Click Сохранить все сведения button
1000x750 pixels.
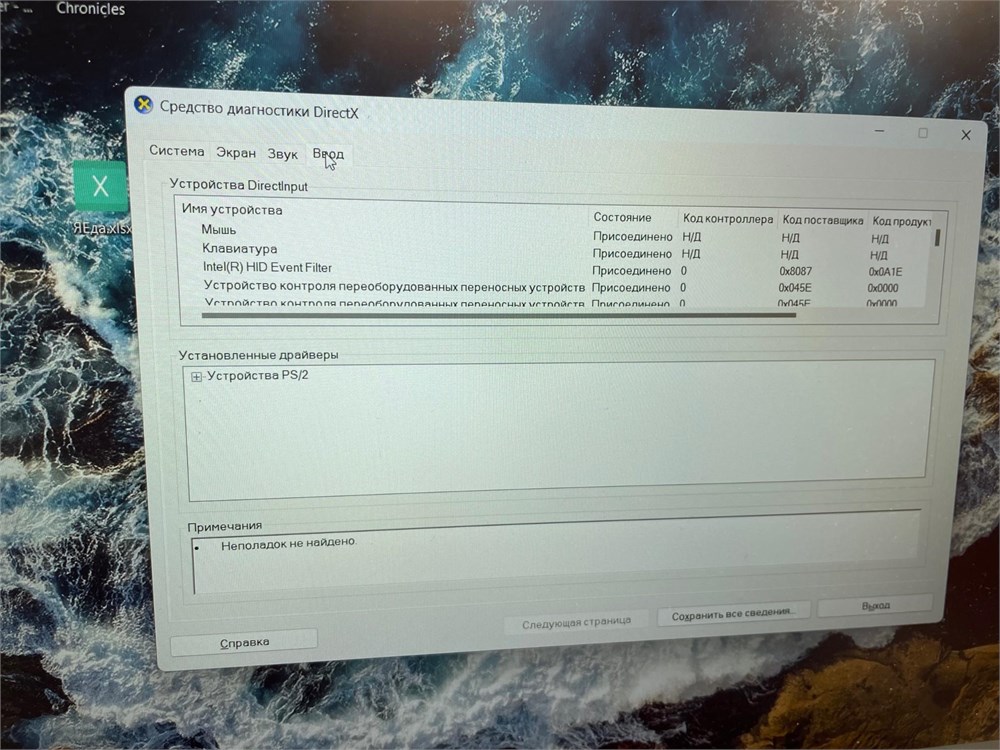(733, 614)
